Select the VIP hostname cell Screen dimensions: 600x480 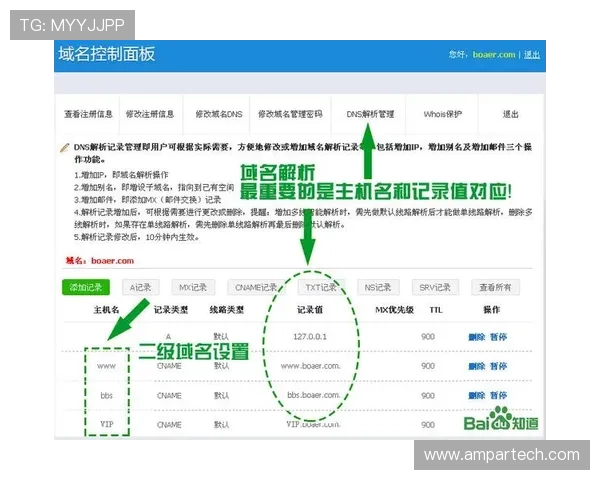pyautogui.click(x=107, y=424)
